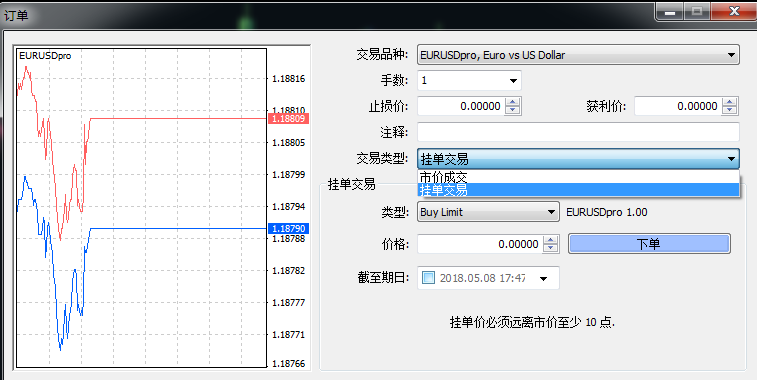Click the red 1.18809 ask price label
This screenshot has width=757, height=380.
point(288,119)
